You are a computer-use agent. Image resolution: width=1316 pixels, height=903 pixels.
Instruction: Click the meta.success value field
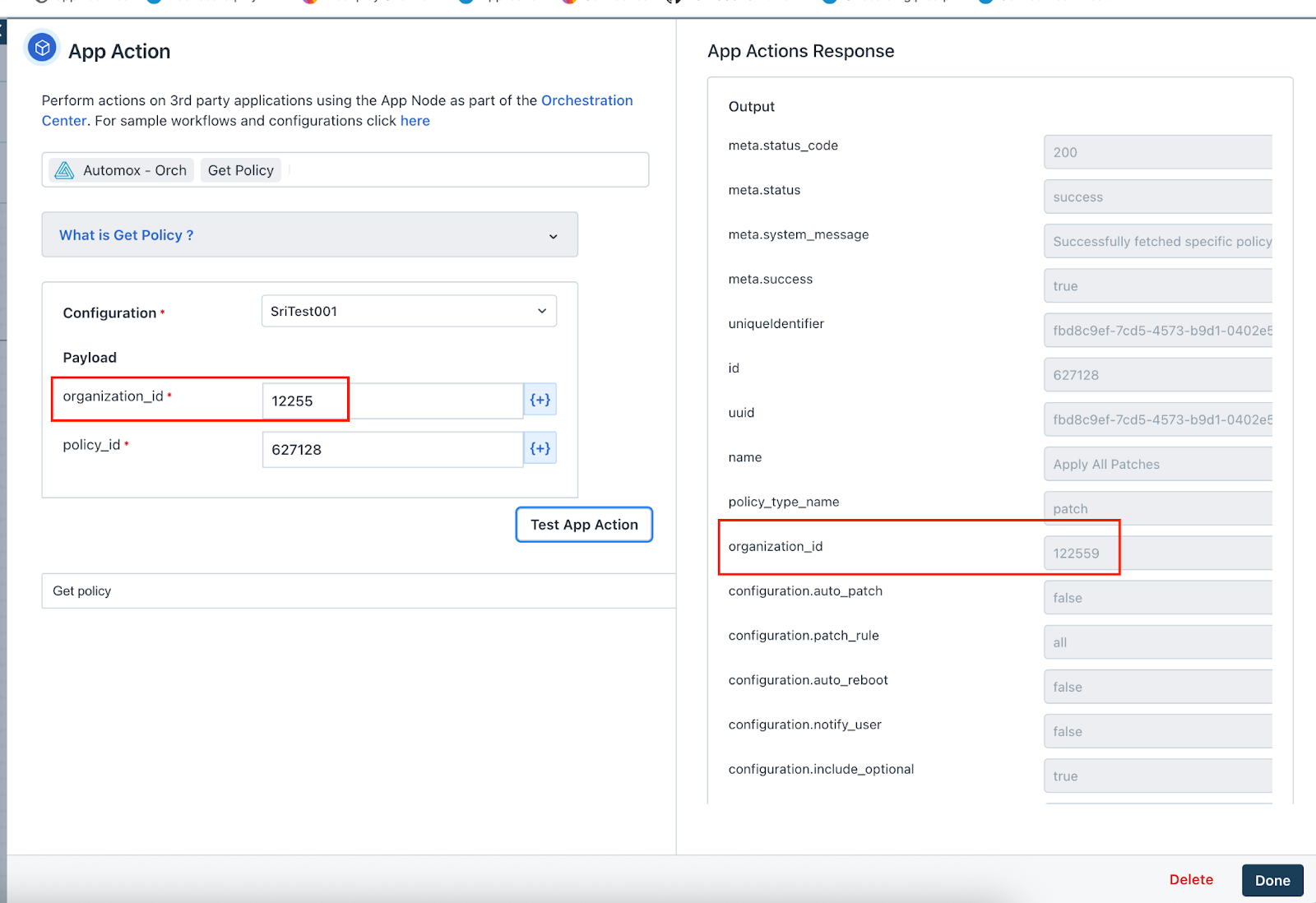click(1158, 285)
